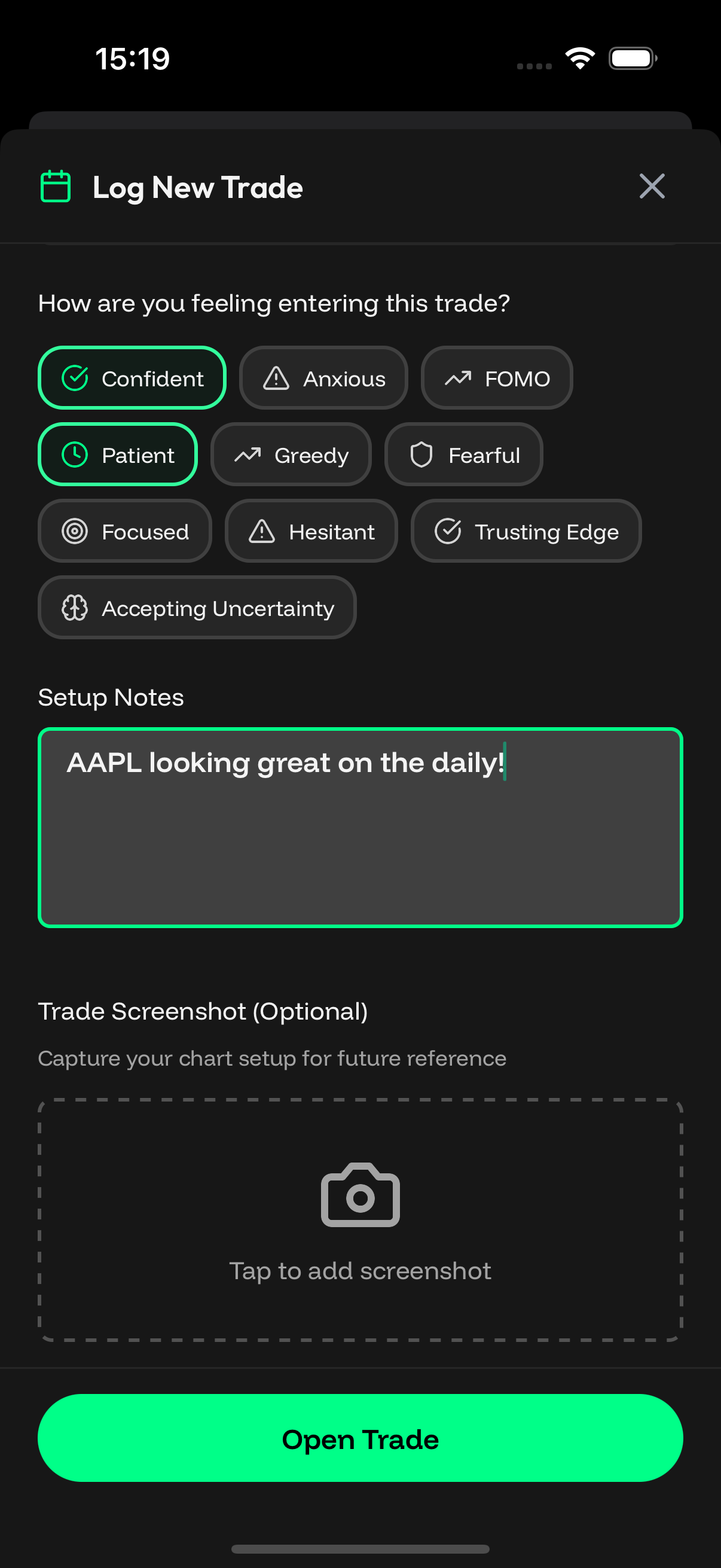This screenshot has height=1568, width=721.
Task: Tap to add screenshot text
Action: click(360, 1271)
